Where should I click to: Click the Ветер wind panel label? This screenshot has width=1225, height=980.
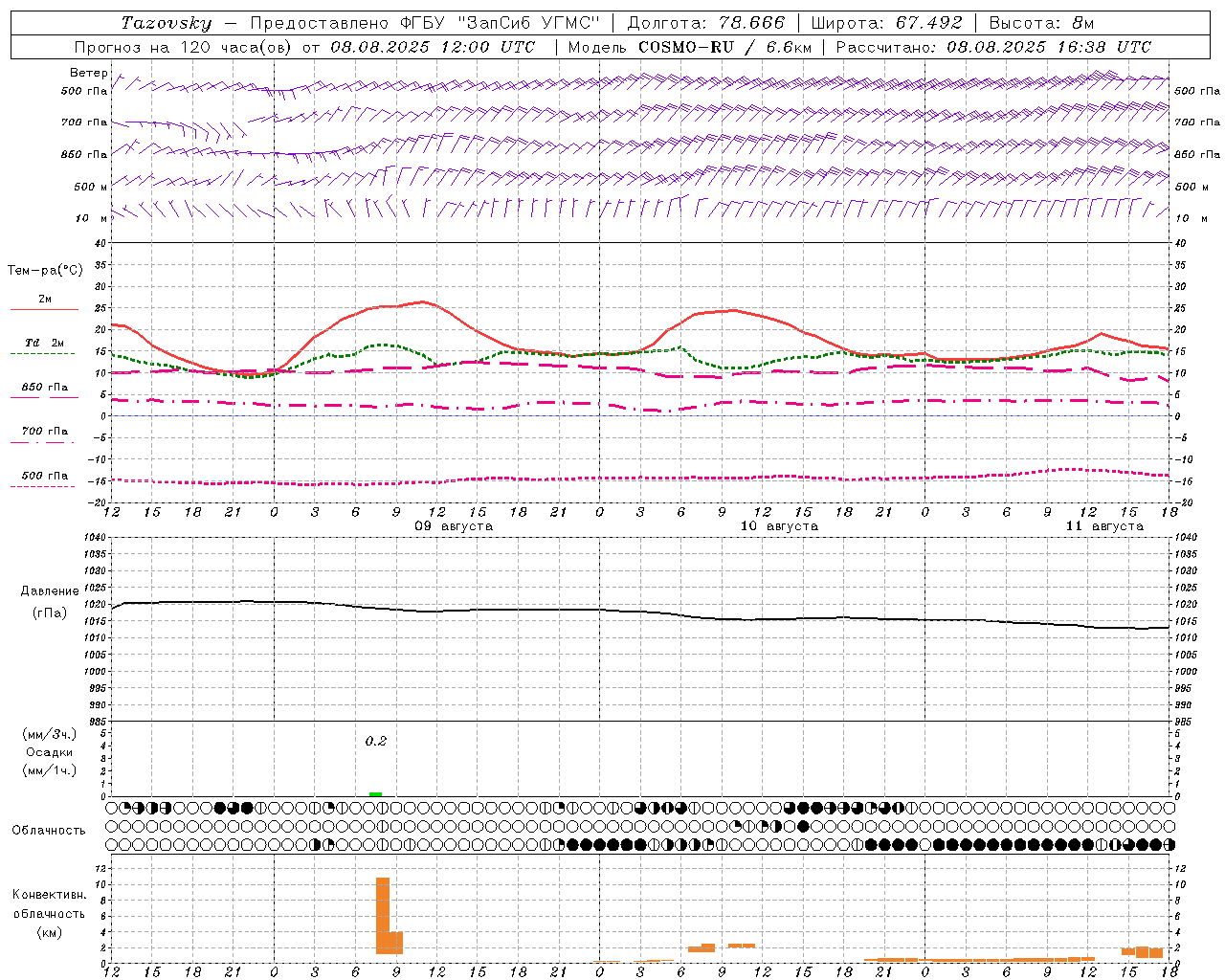88,73
